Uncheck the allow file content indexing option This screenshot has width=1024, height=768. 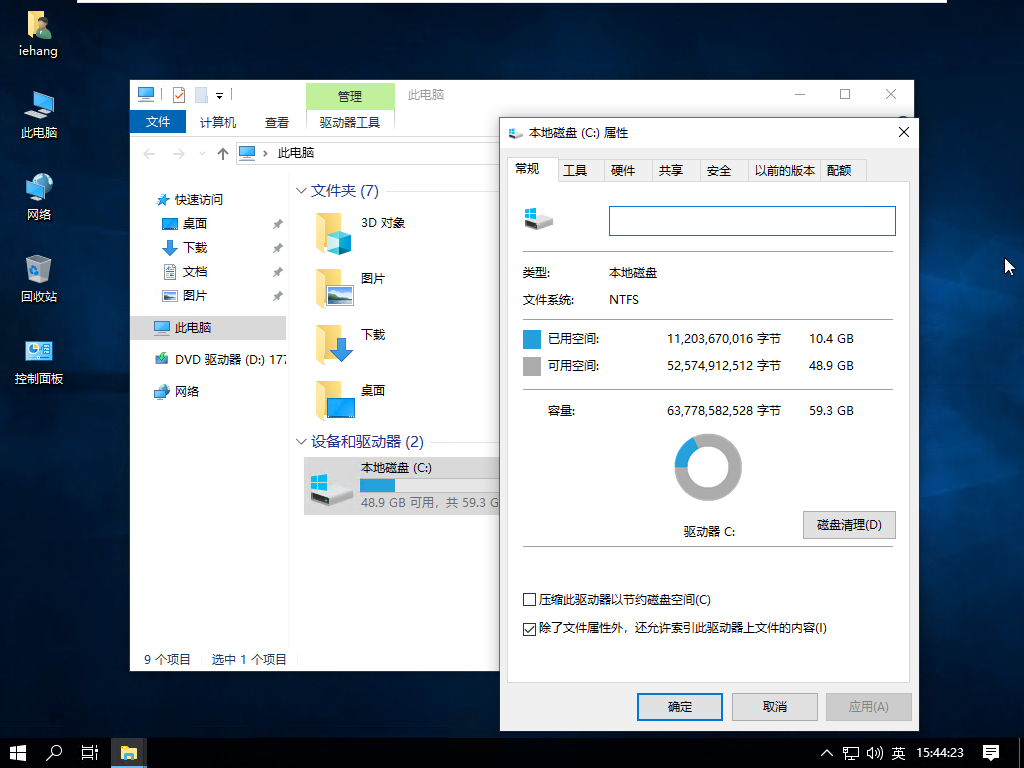coord(529,629)
